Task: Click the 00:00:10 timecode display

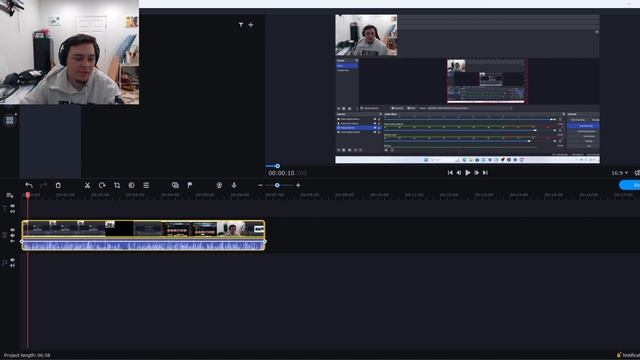Action: pos(281,173)
